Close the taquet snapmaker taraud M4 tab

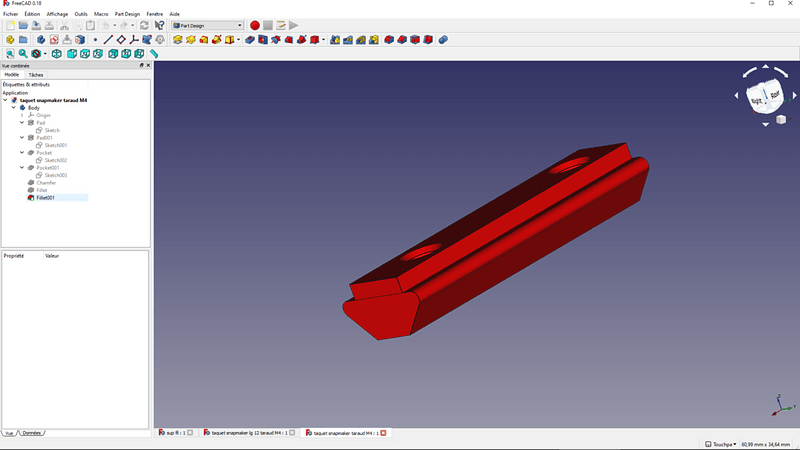click(383, 433)
